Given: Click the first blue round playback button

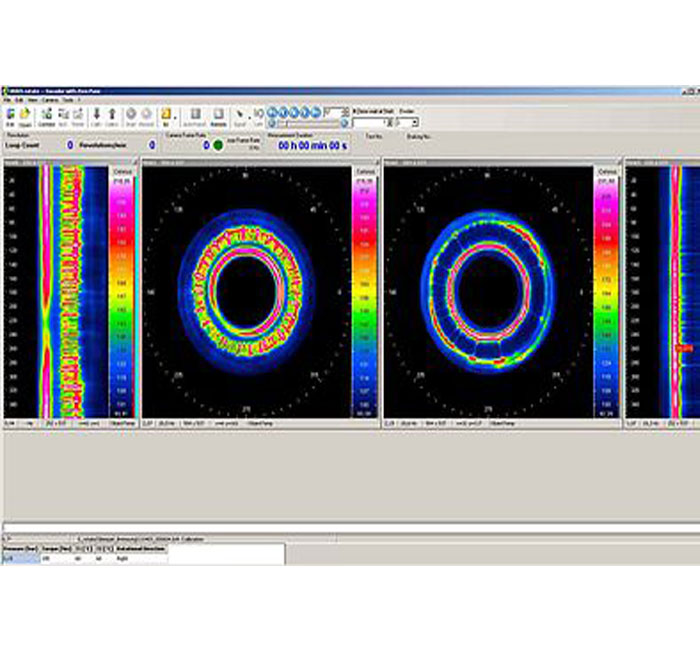Looking at the screenshot, I should click(x=272, y=112).
